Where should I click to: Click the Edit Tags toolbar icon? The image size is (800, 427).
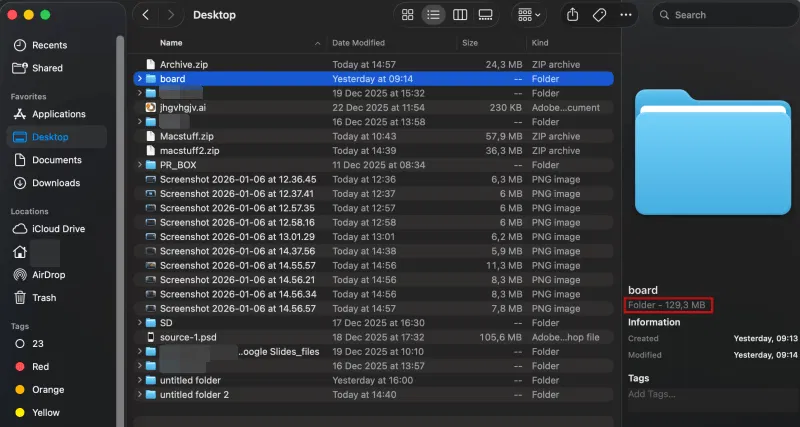[599, 15]
